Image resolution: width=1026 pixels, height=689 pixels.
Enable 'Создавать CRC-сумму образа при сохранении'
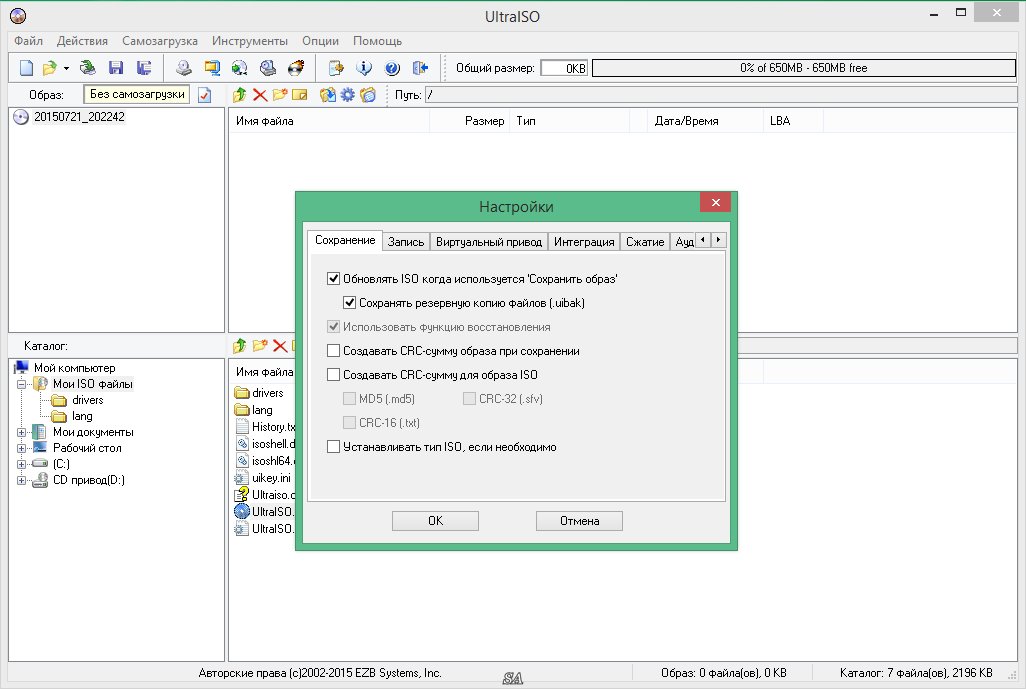334,351
